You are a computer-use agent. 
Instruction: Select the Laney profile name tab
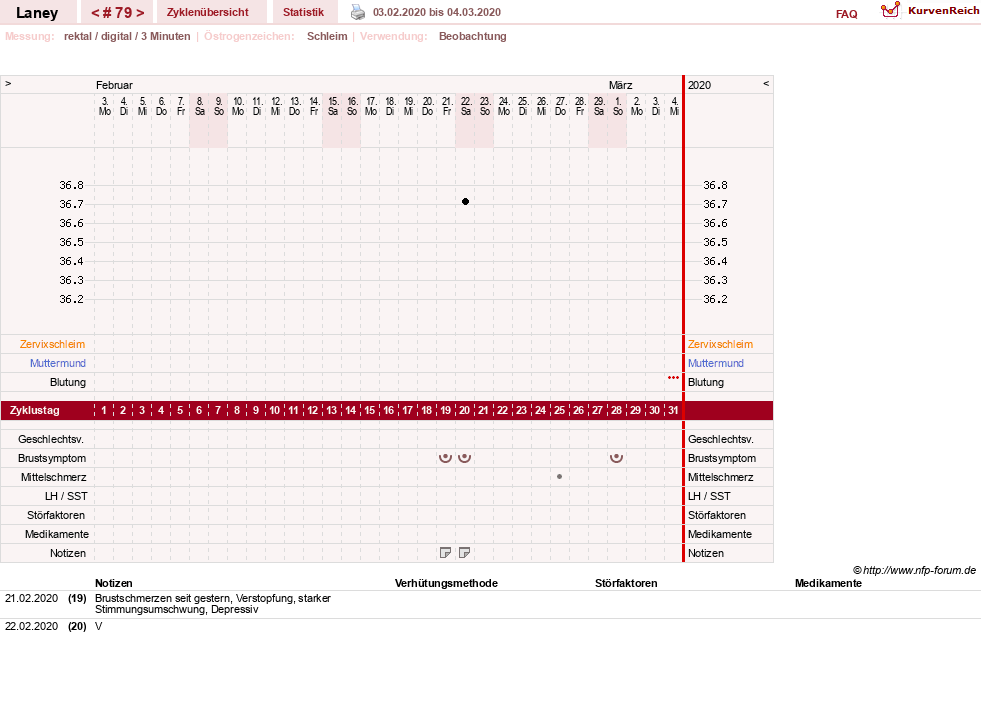(x=37, y=12)
